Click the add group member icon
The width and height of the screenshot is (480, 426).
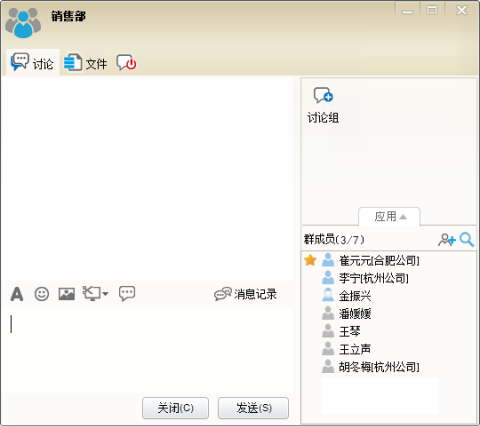click(447, 240)
